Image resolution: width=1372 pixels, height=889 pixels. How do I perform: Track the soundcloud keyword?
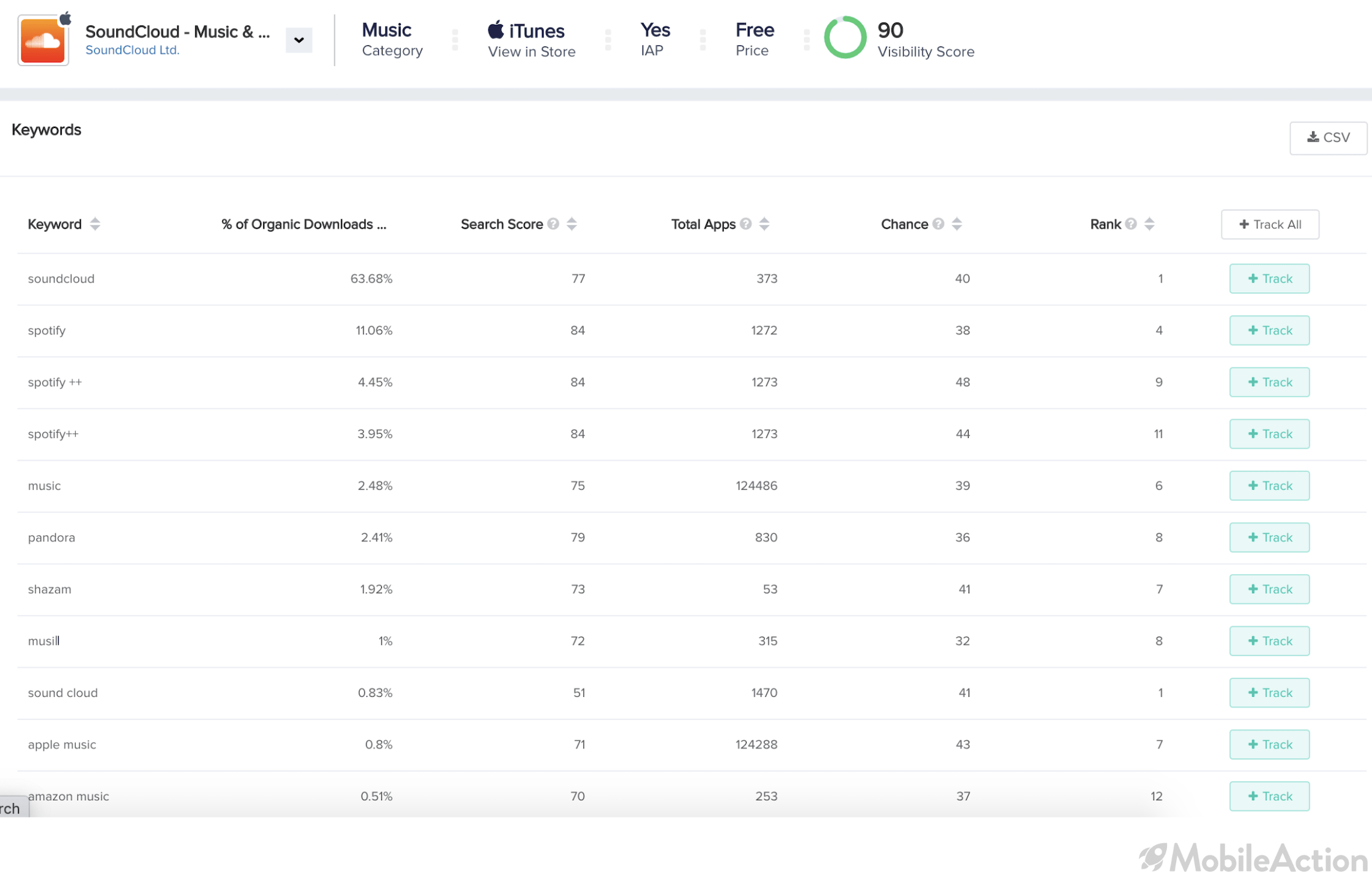1269,279
